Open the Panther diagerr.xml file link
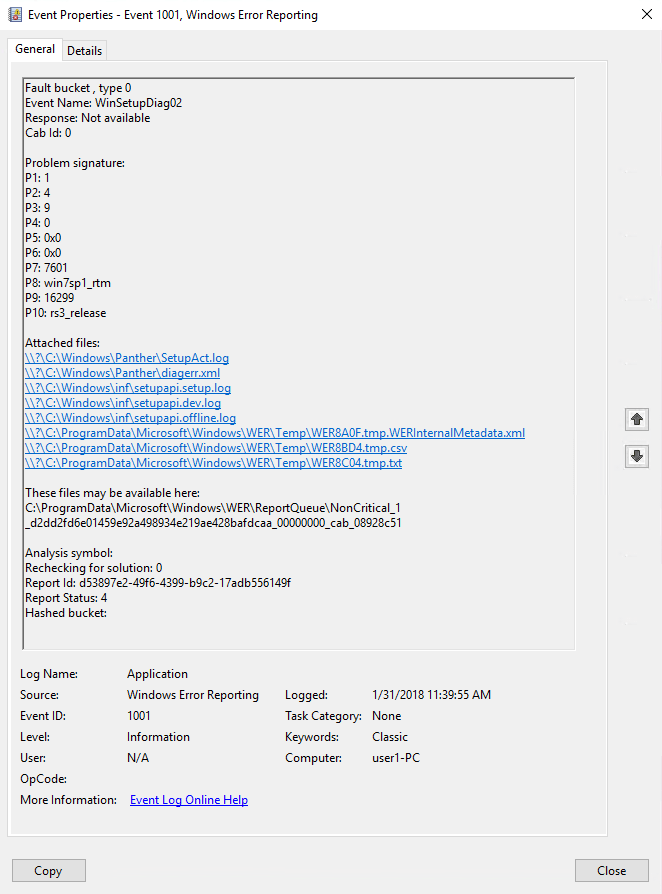662x894 pixels. (x=123, y=373)
